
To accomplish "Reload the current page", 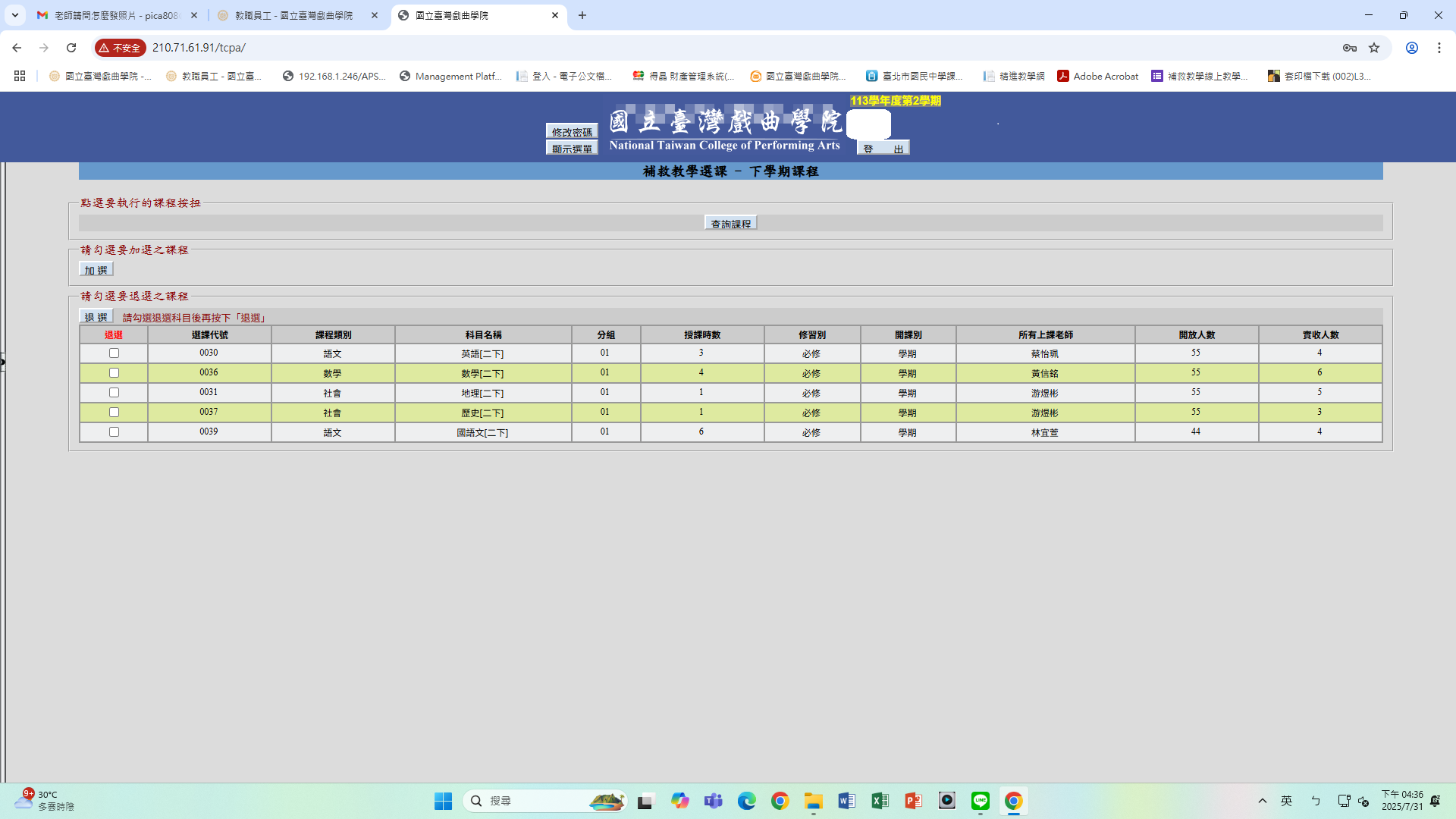I will pos(71,48).
